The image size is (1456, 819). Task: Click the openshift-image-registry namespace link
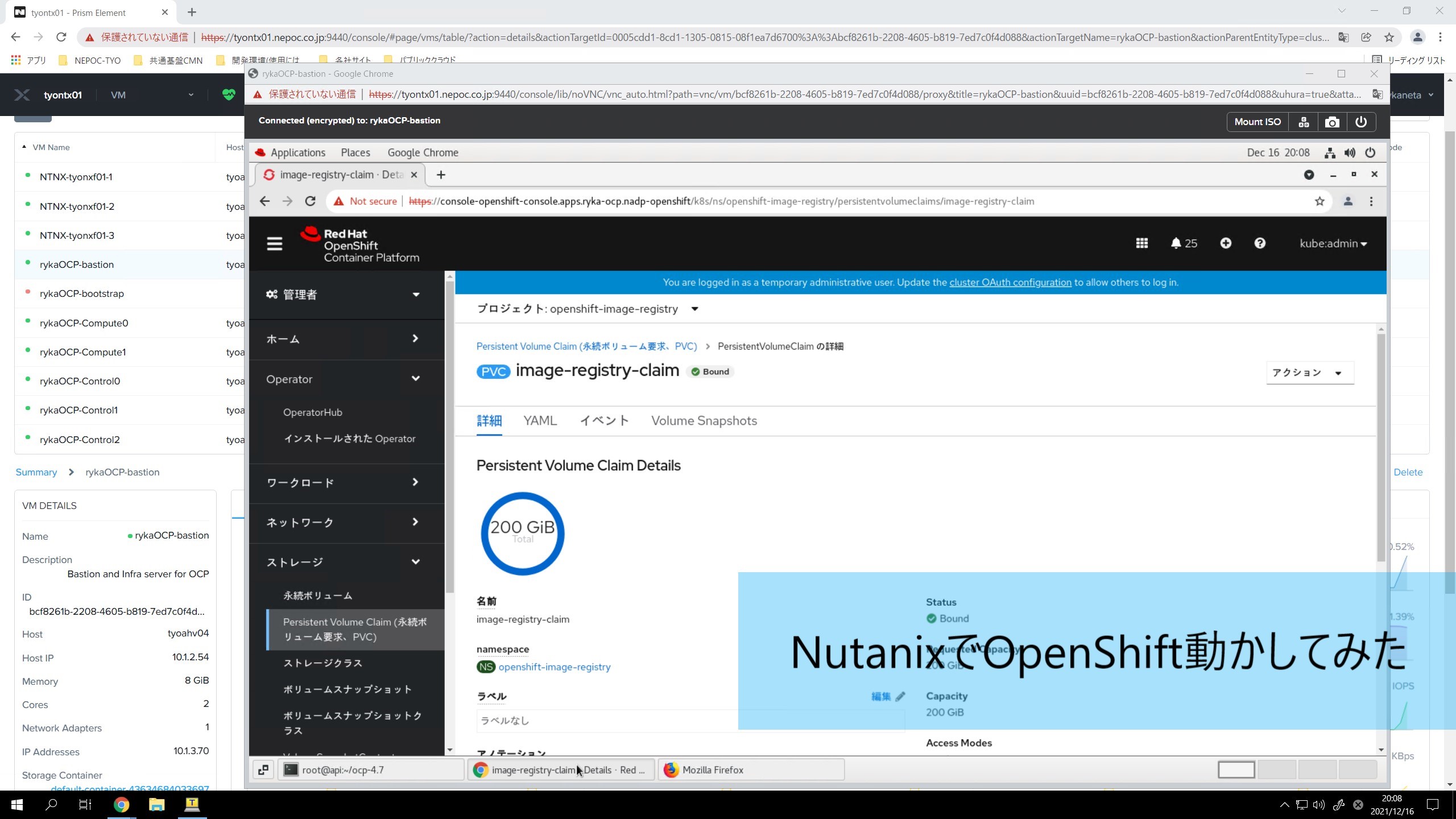coord(554,667)
